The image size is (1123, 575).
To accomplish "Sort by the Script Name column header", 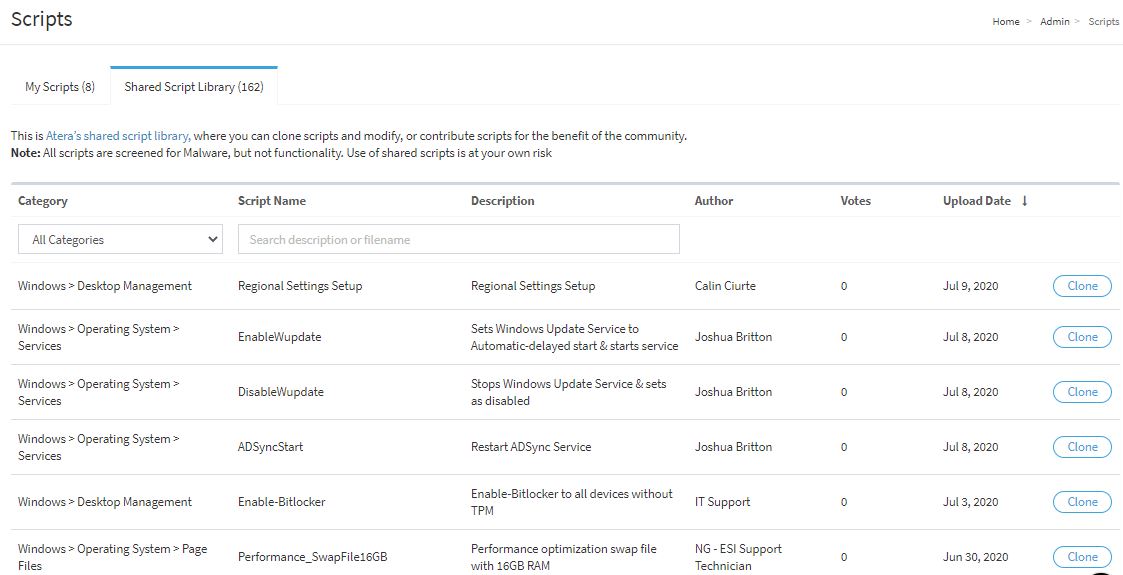I will coord(271,201).
